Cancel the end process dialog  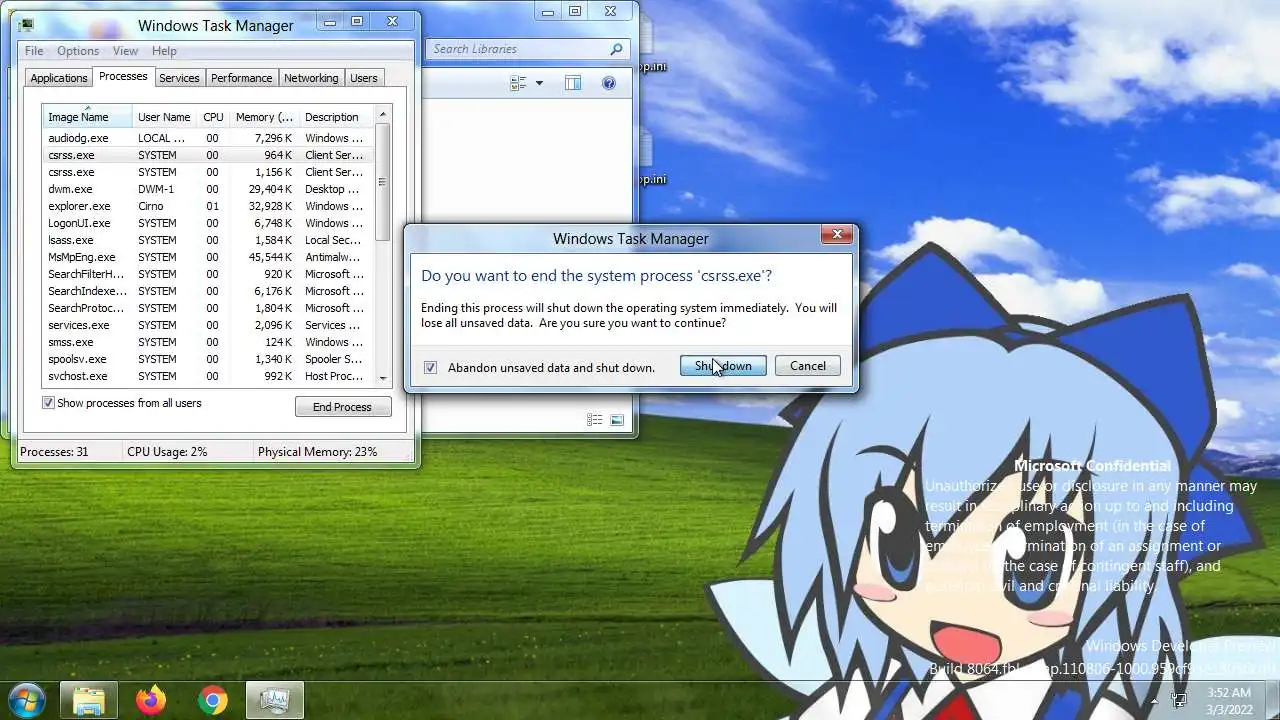click(x=808, y=366)
